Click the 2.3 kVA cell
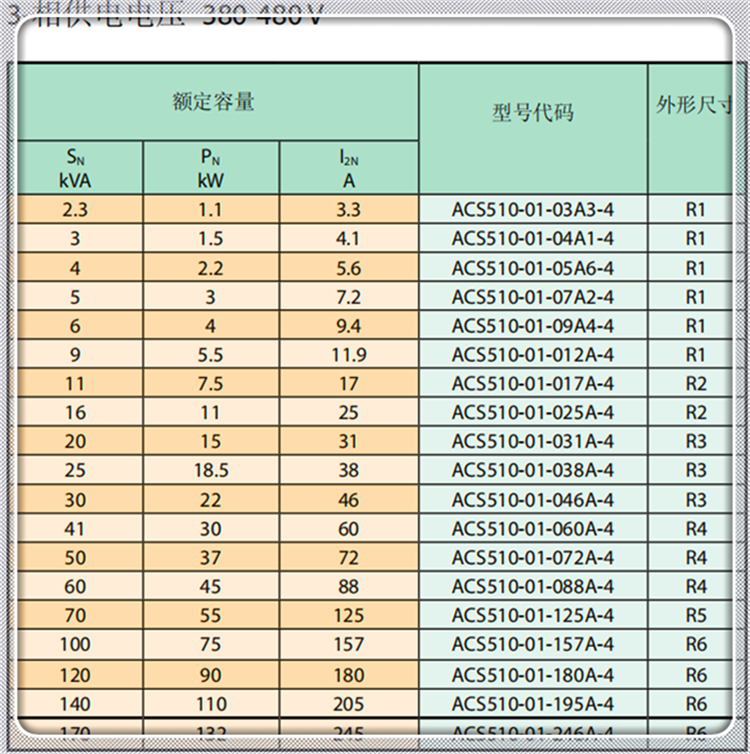The image size is (750, 754). tap(80, 210)
